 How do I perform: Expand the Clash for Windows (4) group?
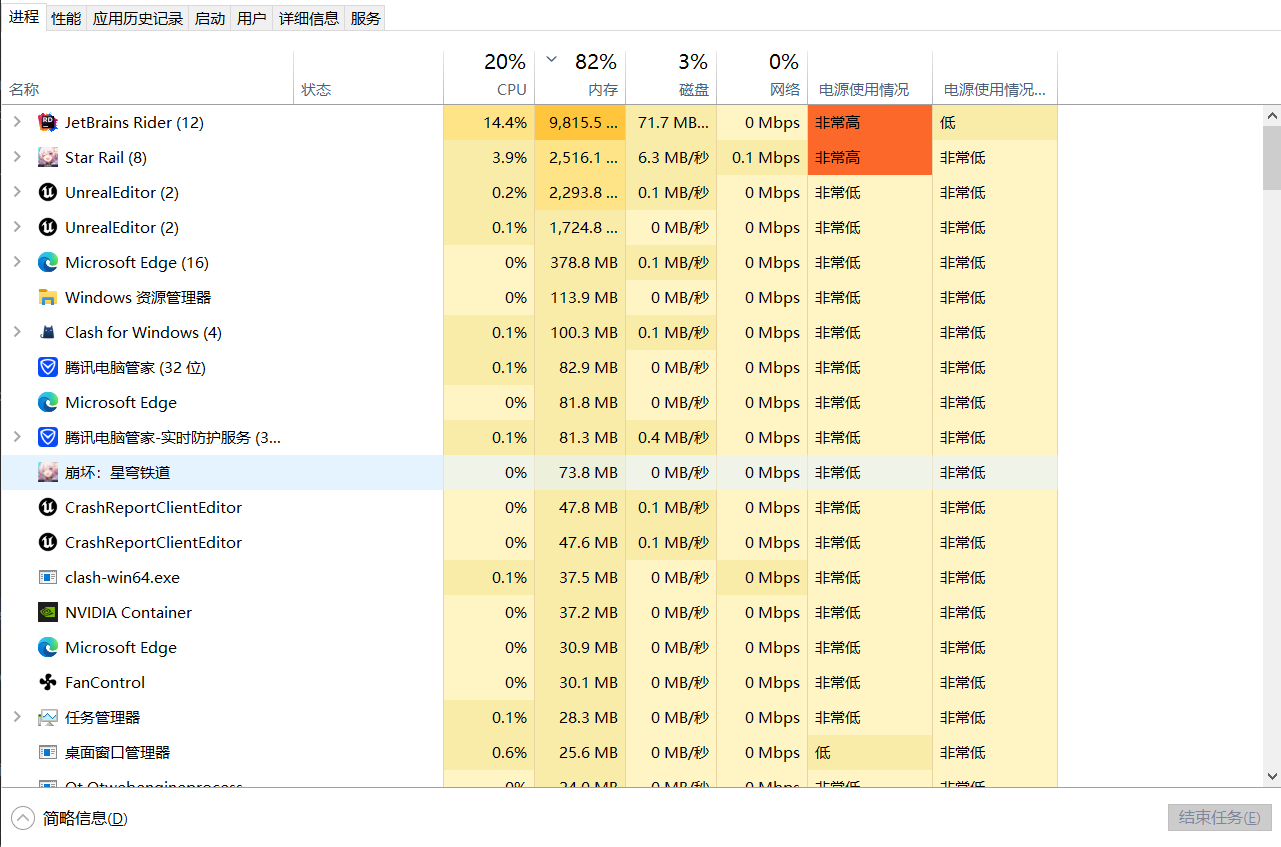[17, 332]
